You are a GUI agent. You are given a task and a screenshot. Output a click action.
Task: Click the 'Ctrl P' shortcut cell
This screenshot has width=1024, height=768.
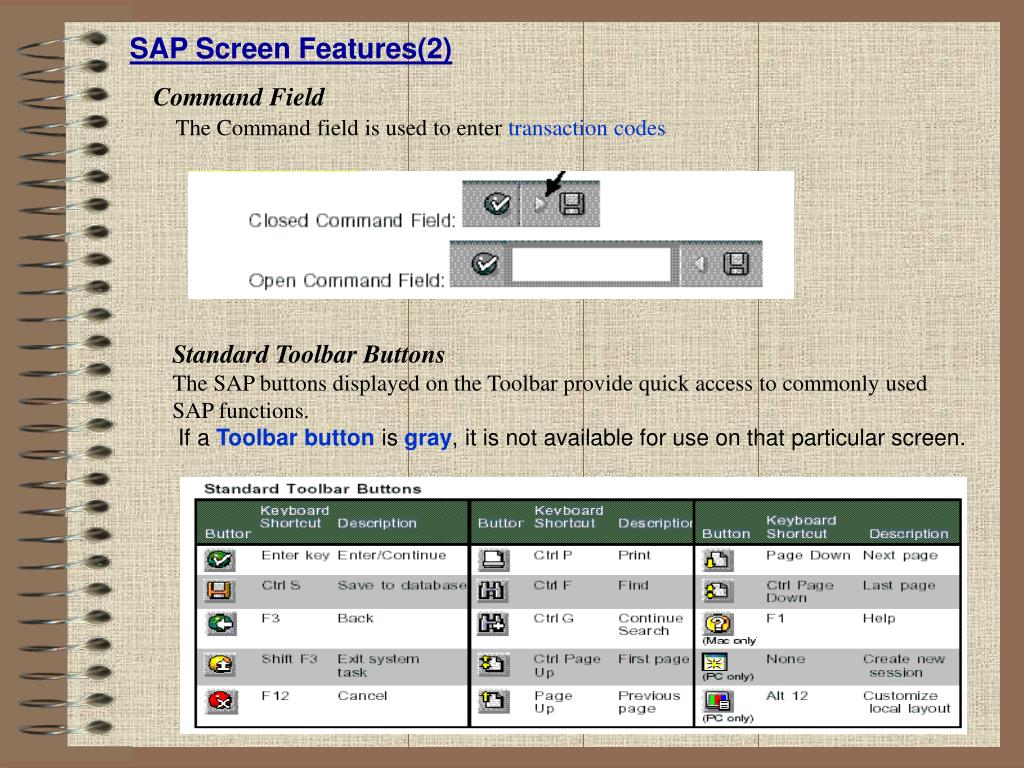click(552, 555)
